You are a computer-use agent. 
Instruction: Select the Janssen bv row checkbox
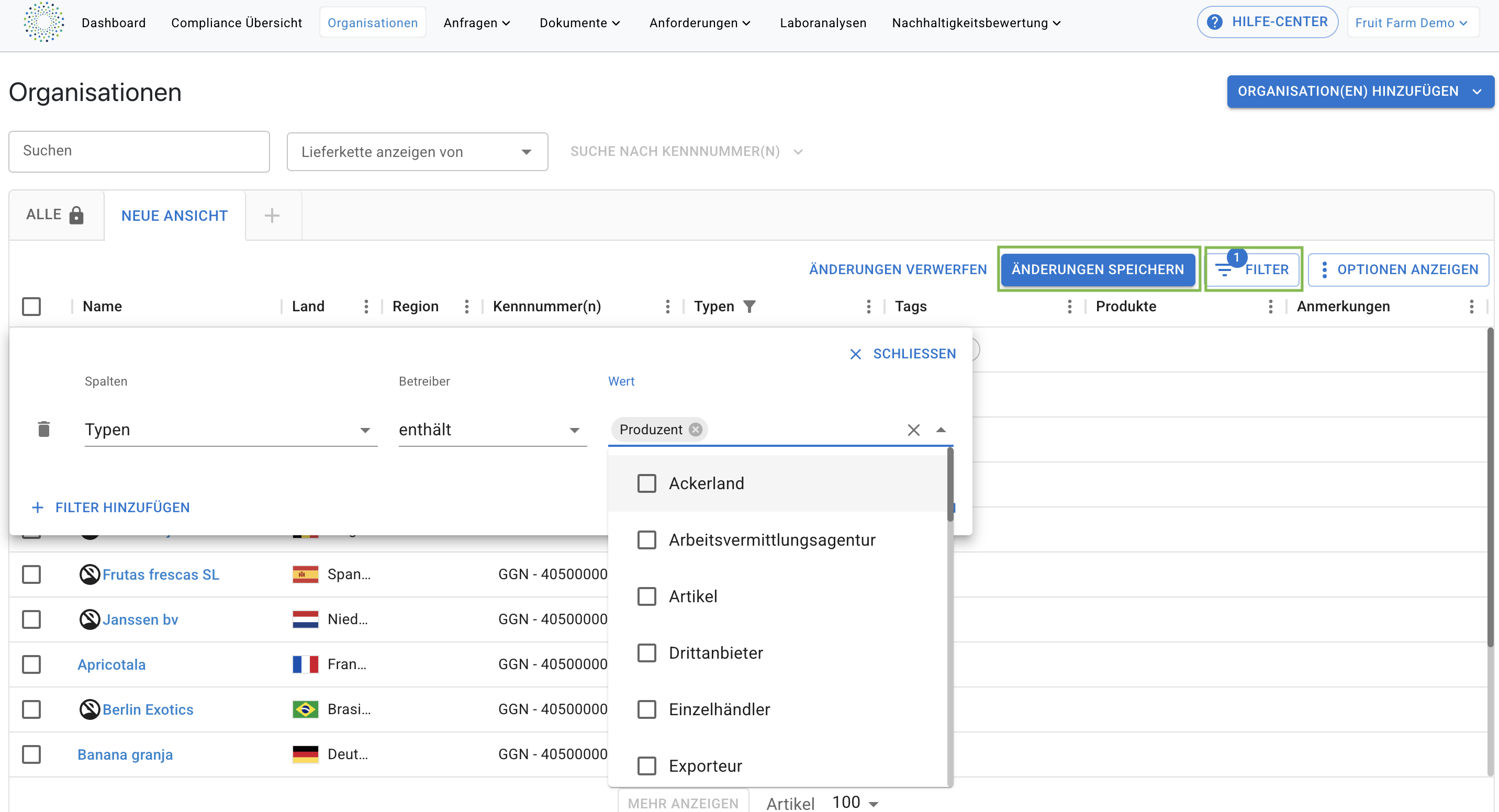coord(31,619)
